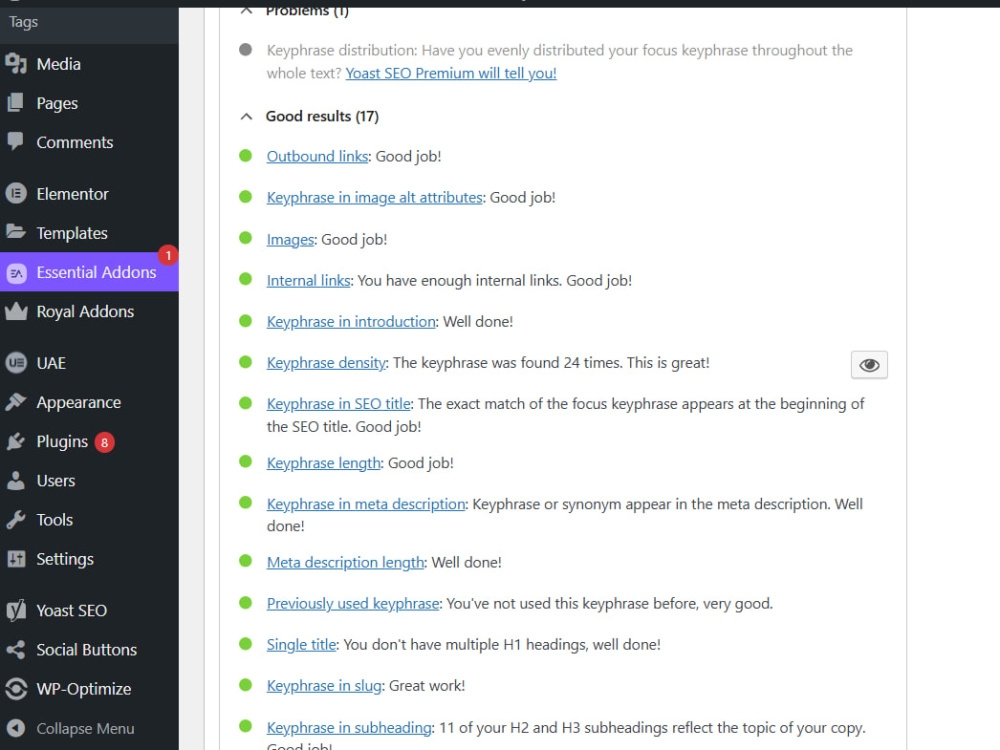This screenshot has height=750, width=1000.
Task: Click the Users person icon
Action: pos(16,480)
